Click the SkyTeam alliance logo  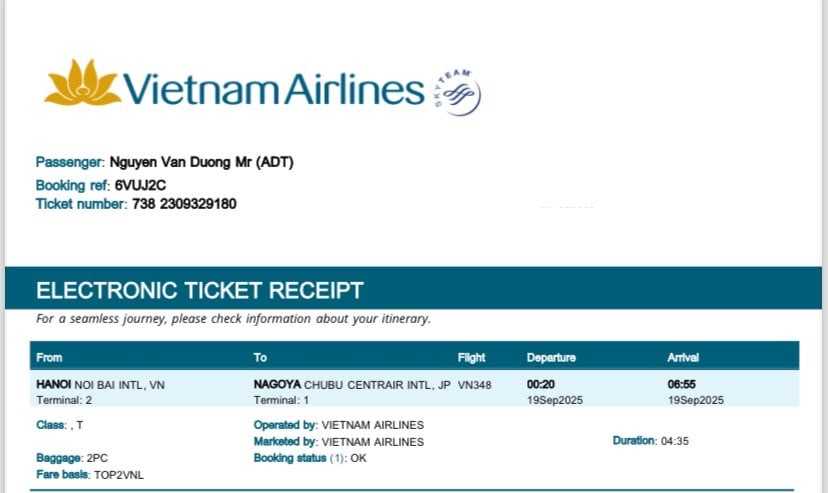click(458, 92)
